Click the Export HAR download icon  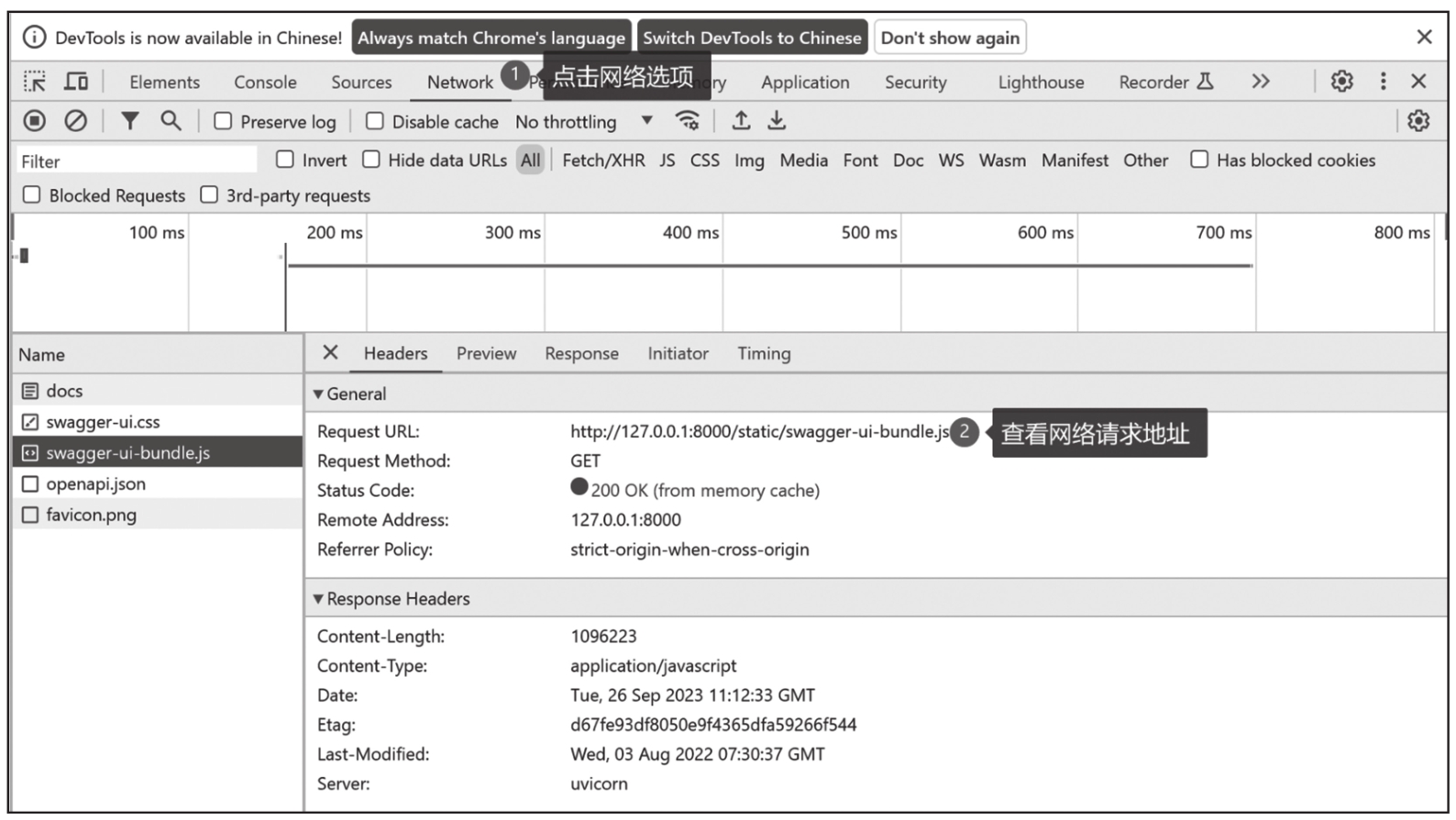[777, 121]
